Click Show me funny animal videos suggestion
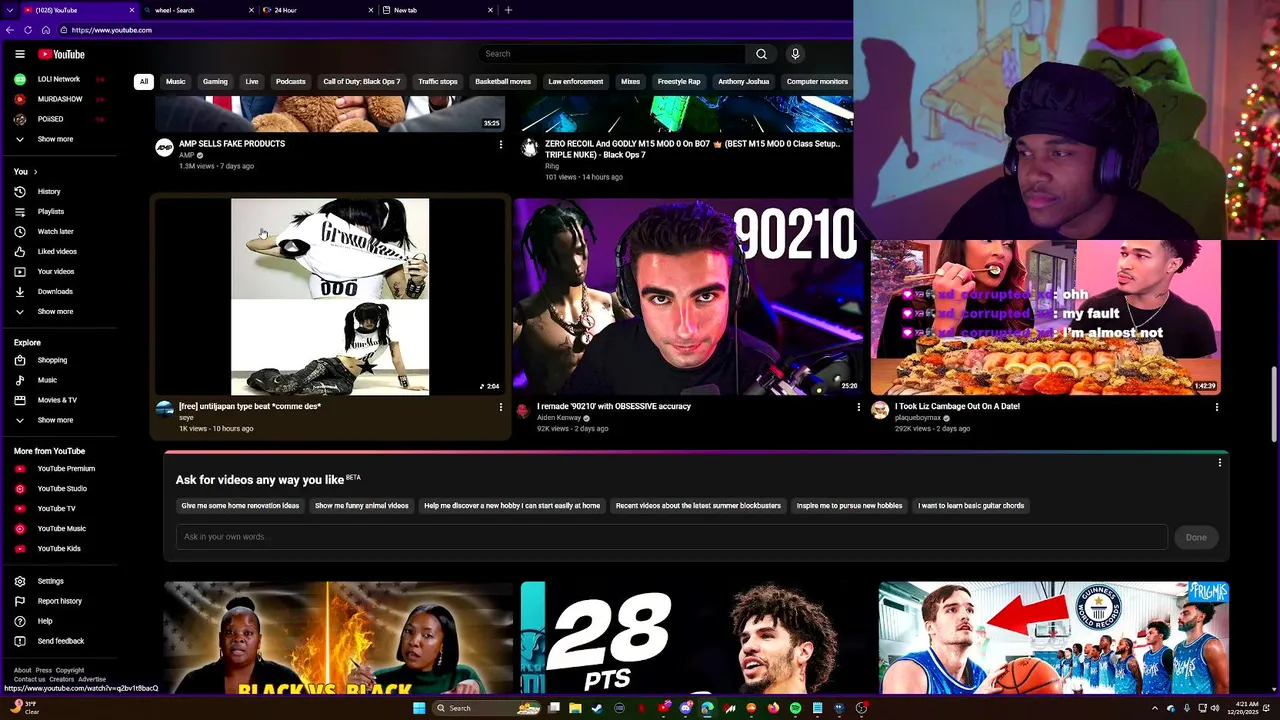 point(362,506)
